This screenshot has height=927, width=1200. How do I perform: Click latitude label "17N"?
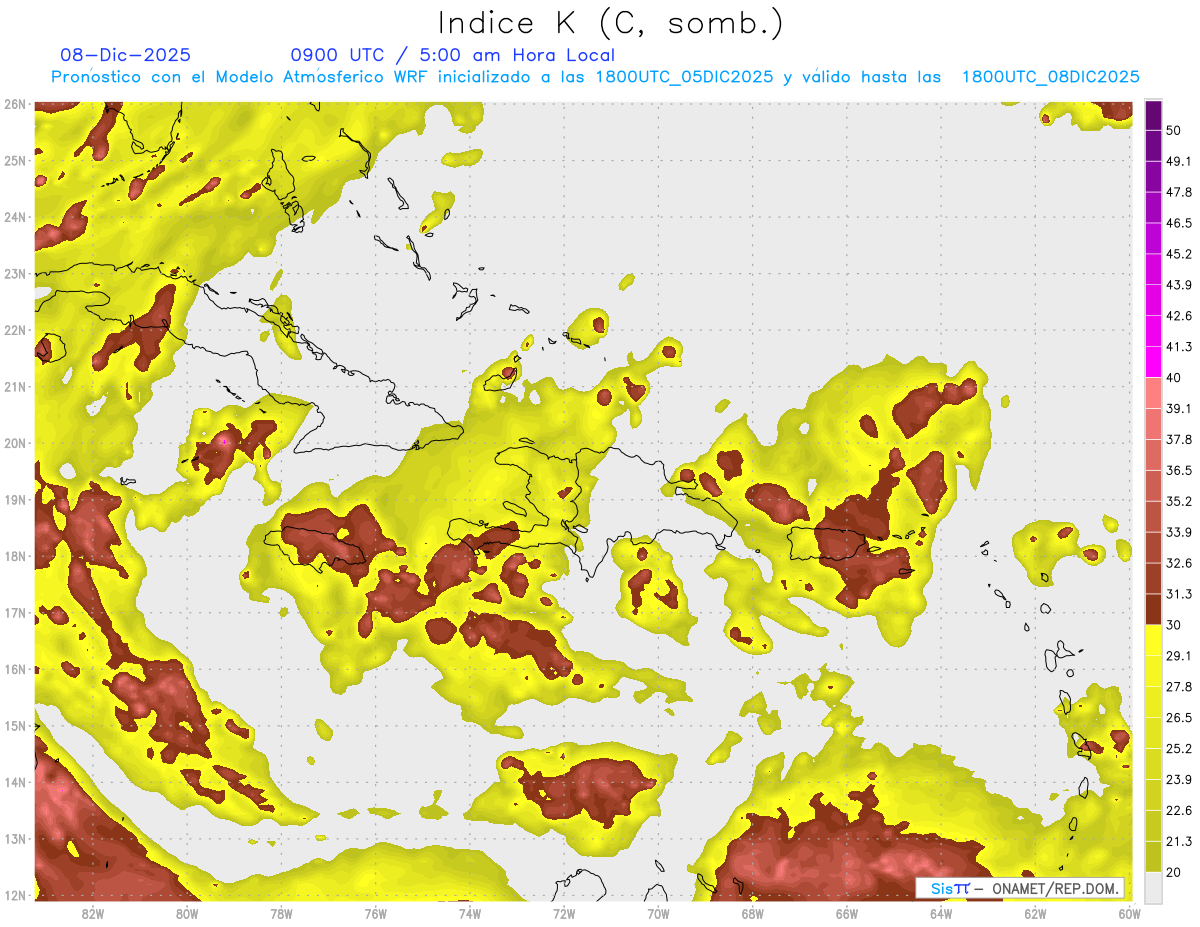(x=15, y=613)
